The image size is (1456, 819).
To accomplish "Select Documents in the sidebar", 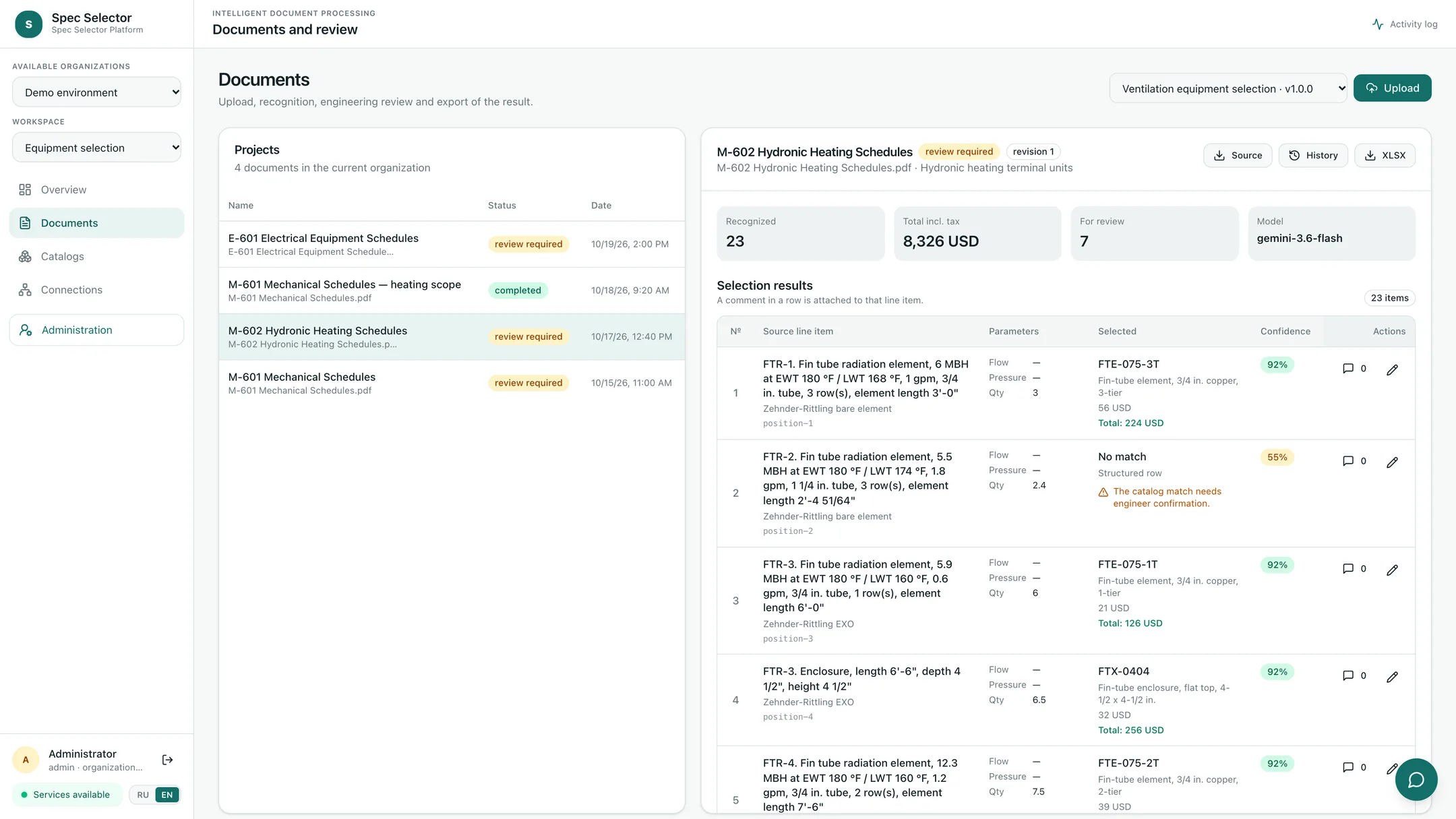I will coord(96,223).
